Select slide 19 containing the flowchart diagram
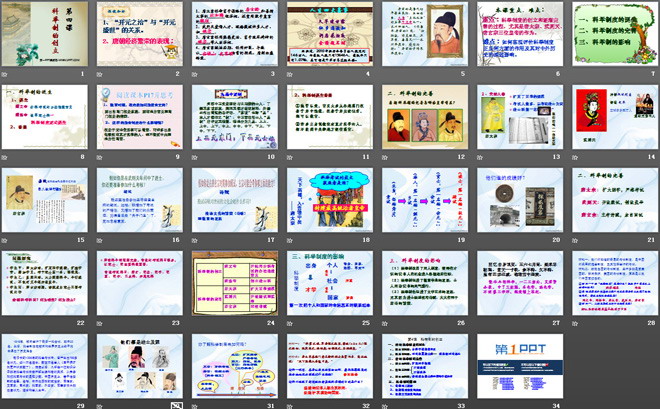 coord(424,200)
